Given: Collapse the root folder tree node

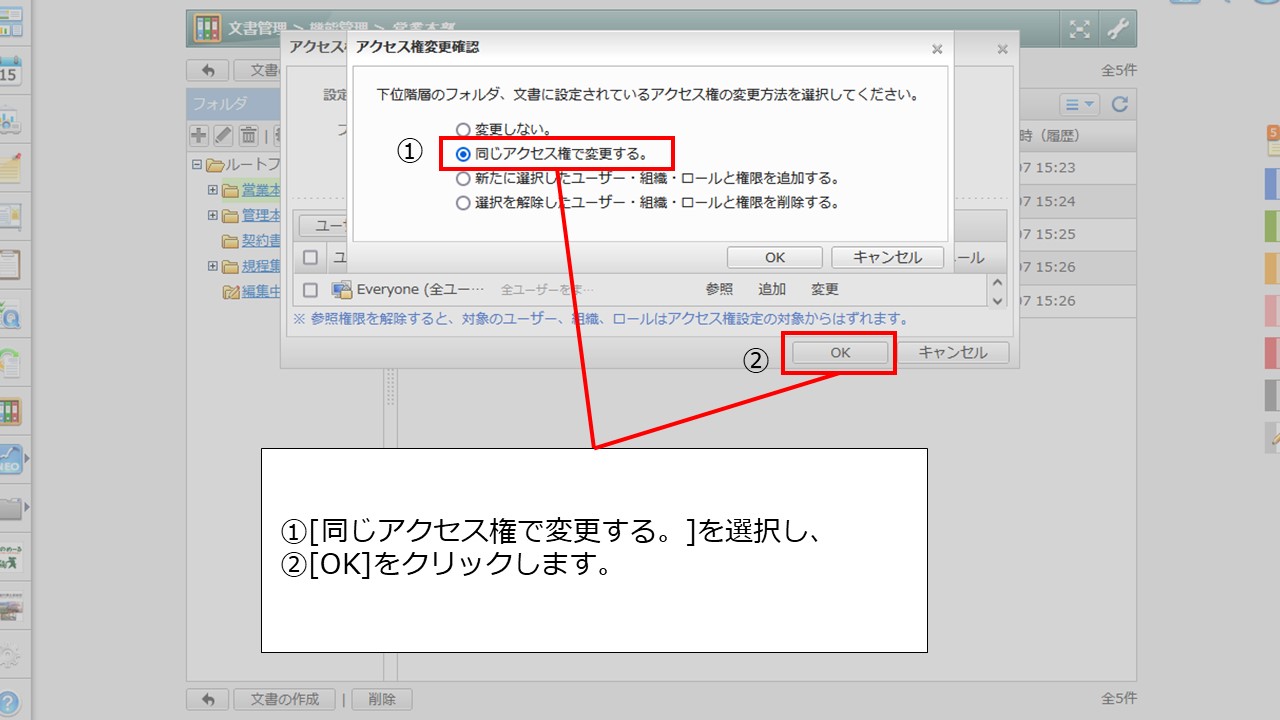Looking at the screenshot, I should pos(197,165).
